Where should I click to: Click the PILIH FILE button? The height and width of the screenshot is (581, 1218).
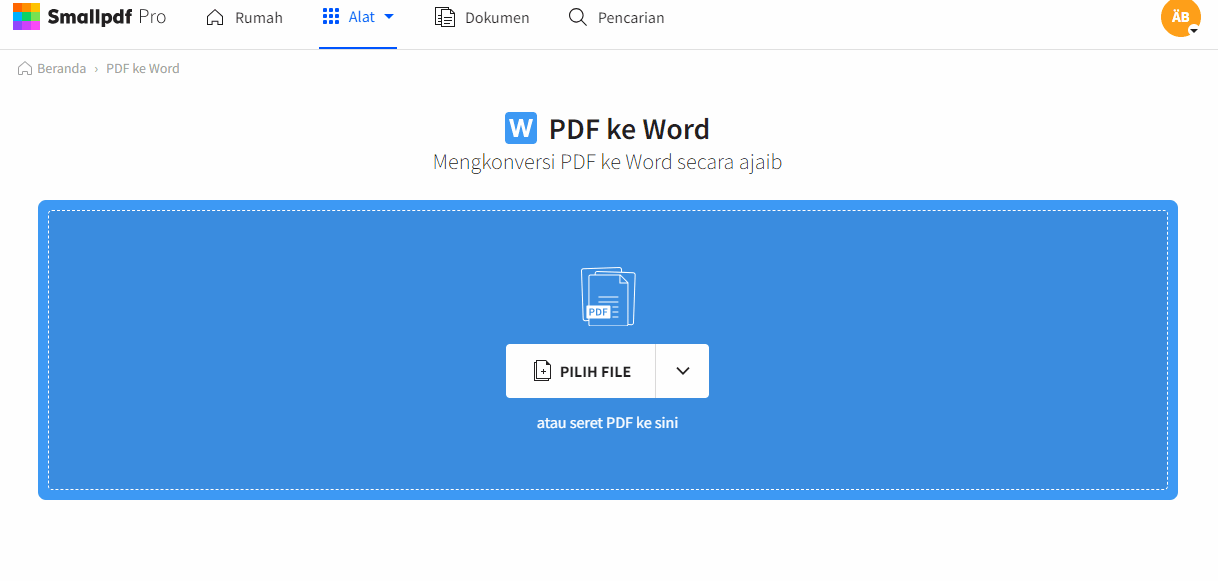(581, 371)
